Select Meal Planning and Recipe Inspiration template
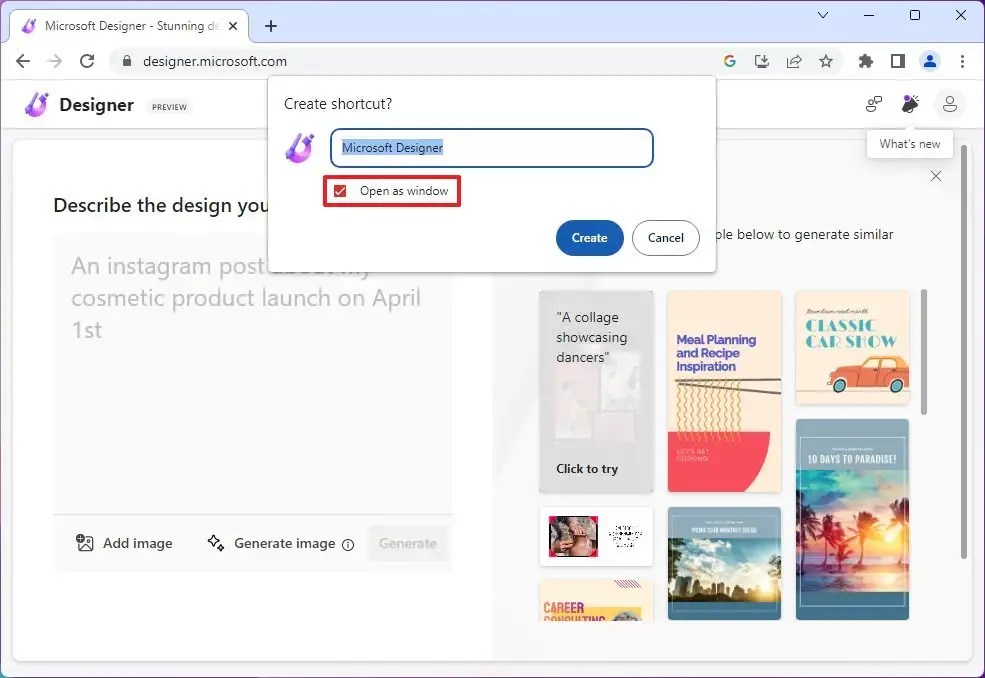985x678 pixels. click(724, 391)
